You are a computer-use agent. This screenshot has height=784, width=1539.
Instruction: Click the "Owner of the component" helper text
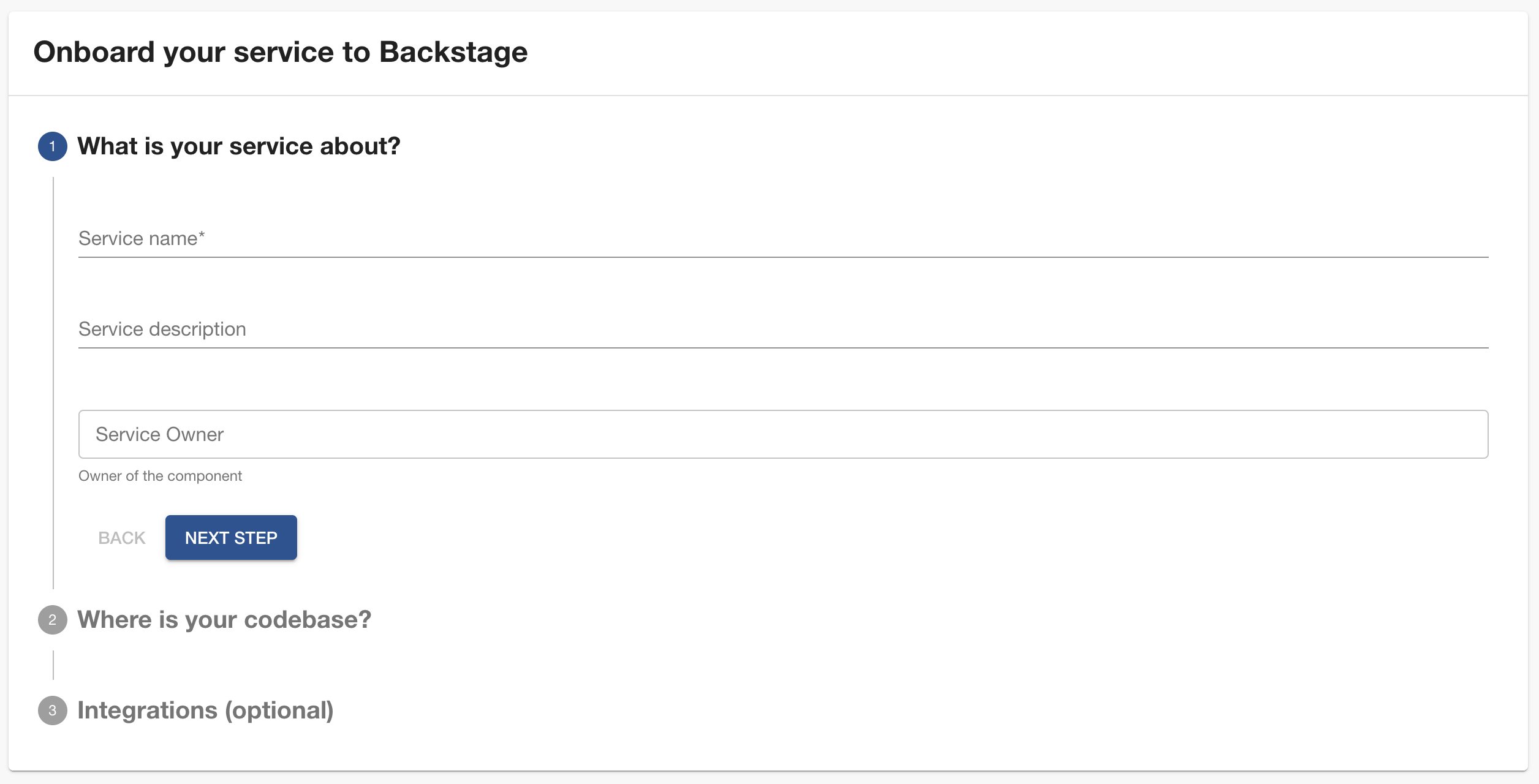pyautogui.click(x=160, y=476)
